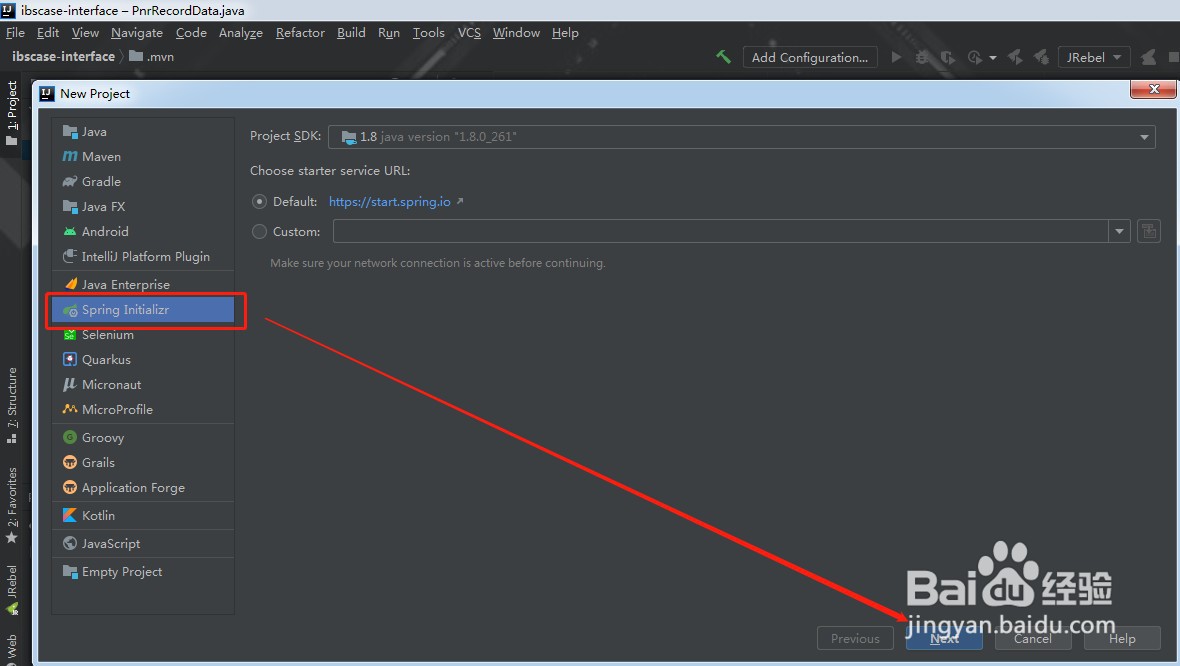
Task: Click the Profiler run icon in toolbar
Action: coord(975,57)
